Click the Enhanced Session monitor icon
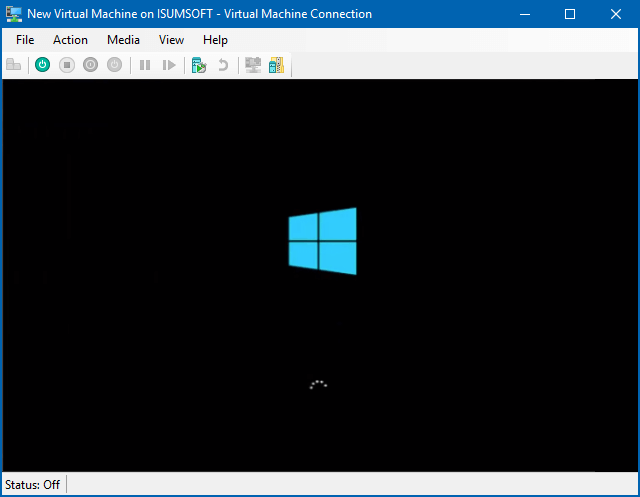Viewport: 640px width, 497px height. 253,65
